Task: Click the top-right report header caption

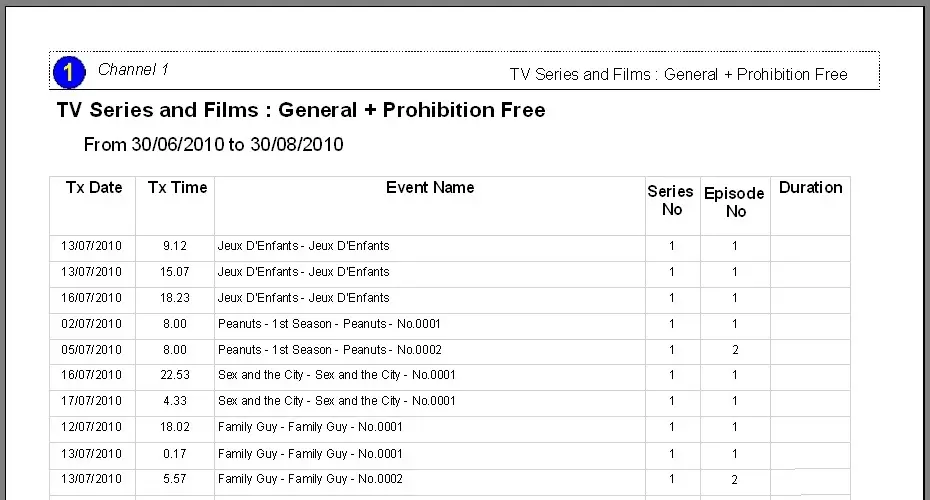Action: [x=678, y=74]
